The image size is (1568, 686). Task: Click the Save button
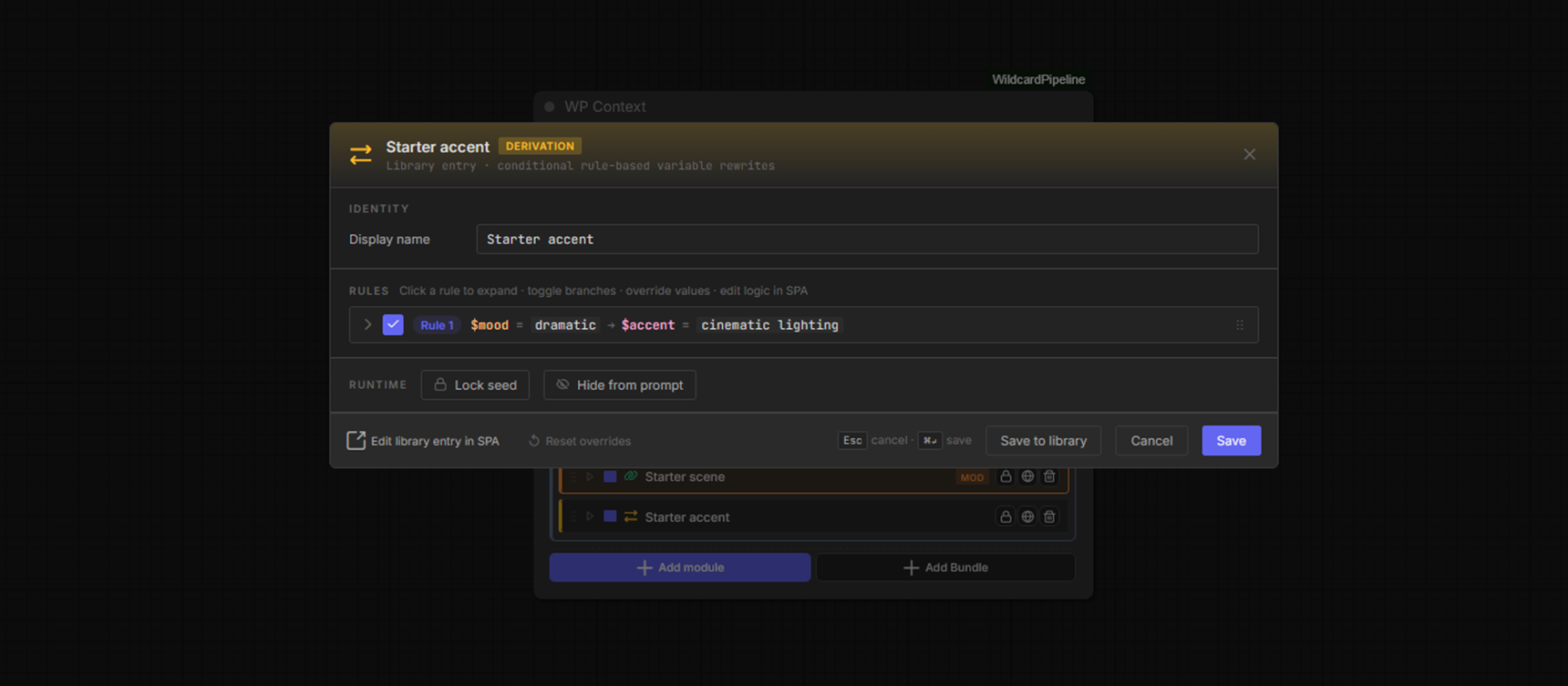pyautogui.click(x=1231, y=440)
